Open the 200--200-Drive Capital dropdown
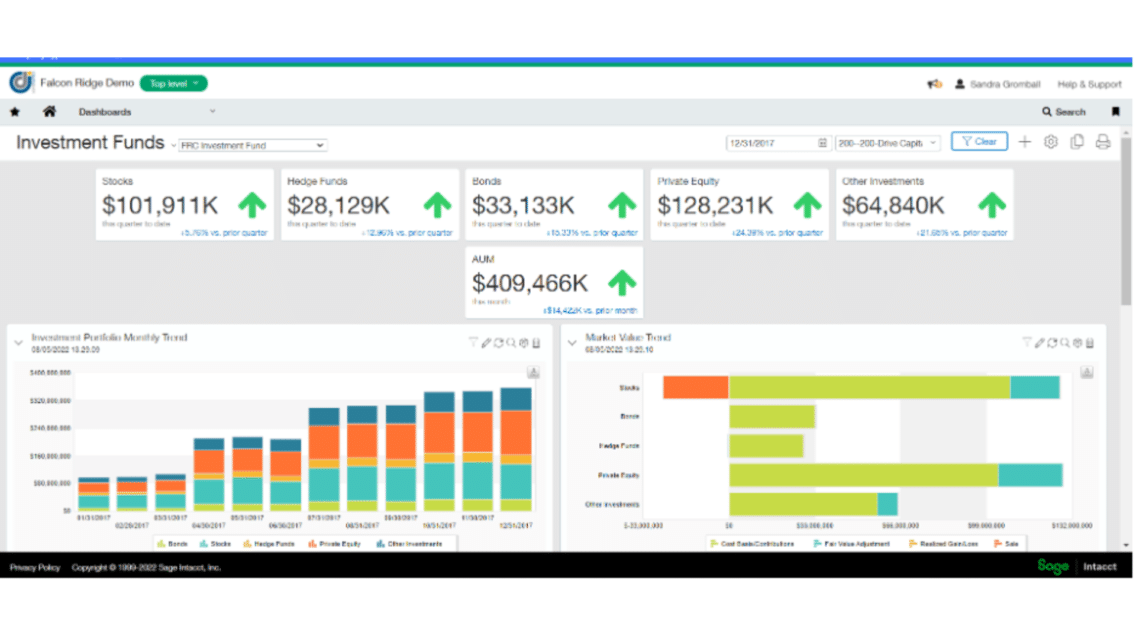The image size is (1136, 639). (888, 143)
